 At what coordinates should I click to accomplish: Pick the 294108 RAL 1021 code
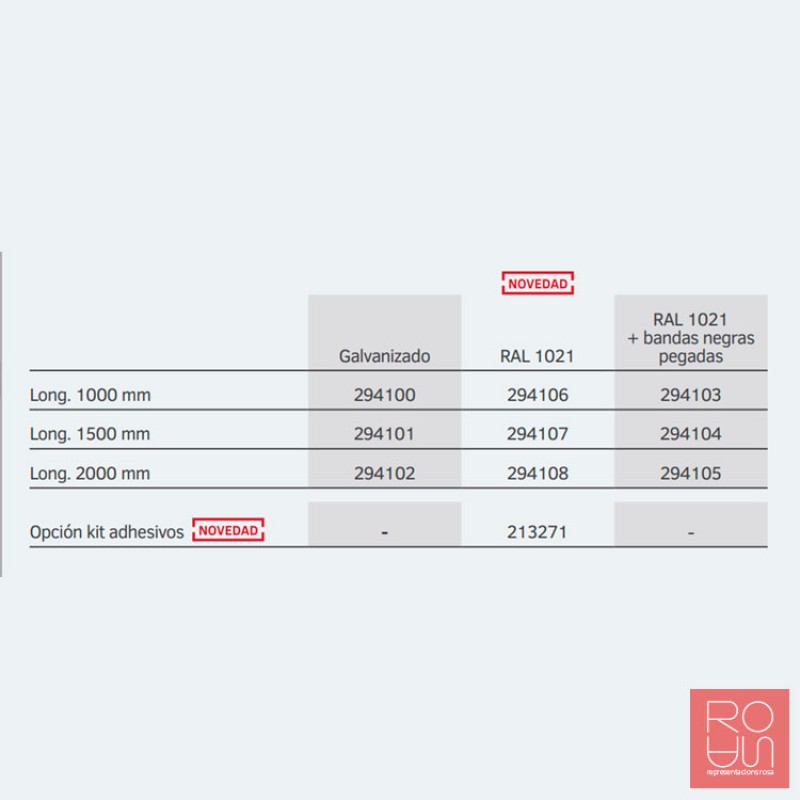coord(537,473)
